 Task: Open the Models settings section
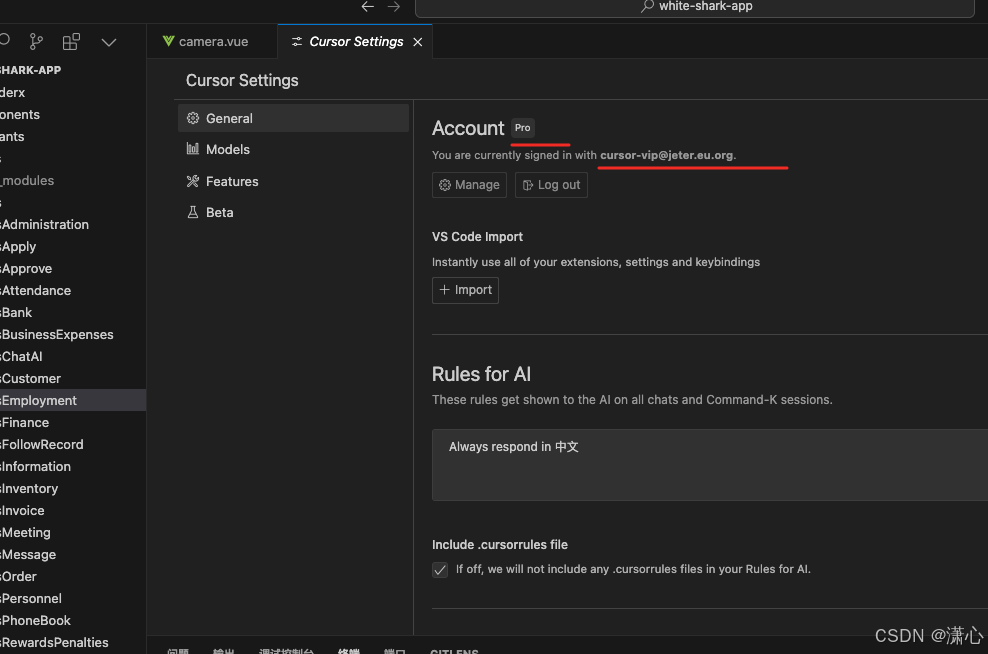293,149
